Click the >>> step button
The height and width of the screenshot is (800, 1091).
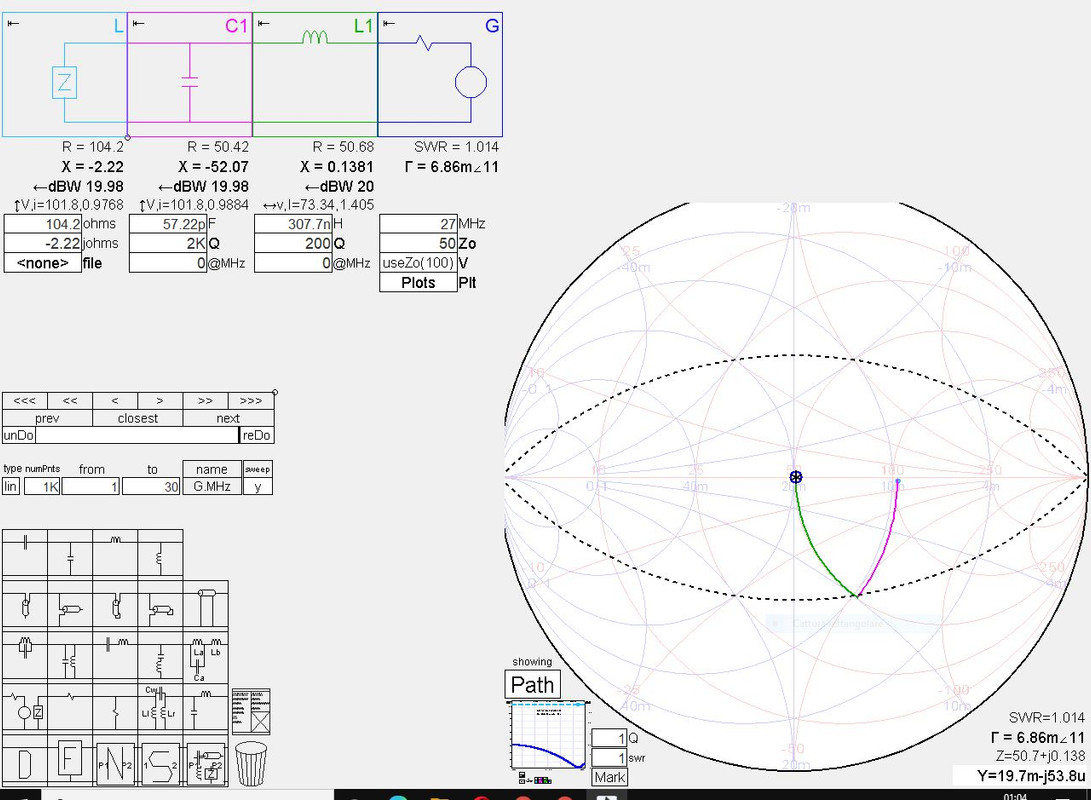coord(250,401)
